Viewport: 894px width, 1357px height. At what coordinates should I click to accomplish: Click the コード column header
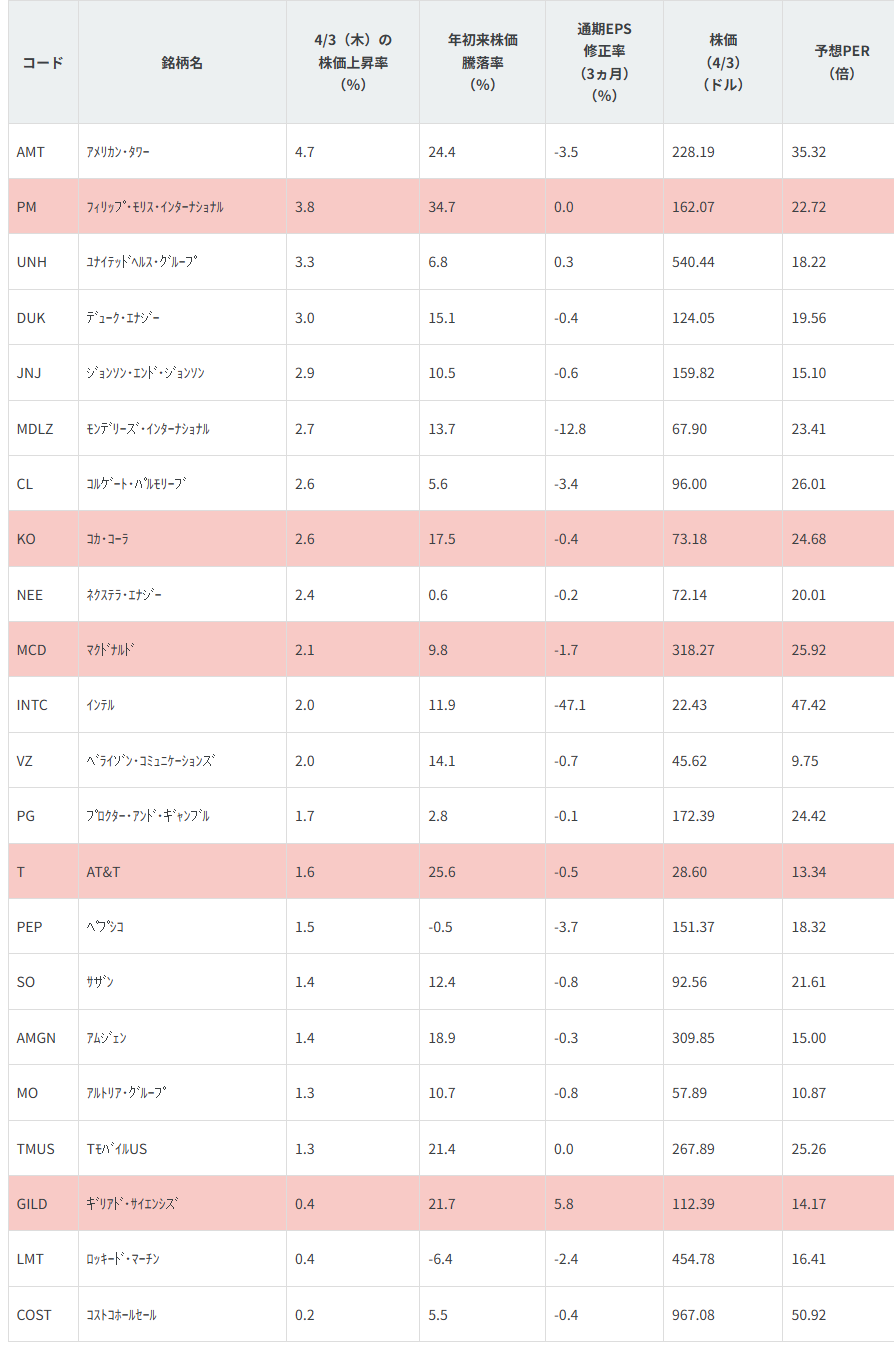42,62
